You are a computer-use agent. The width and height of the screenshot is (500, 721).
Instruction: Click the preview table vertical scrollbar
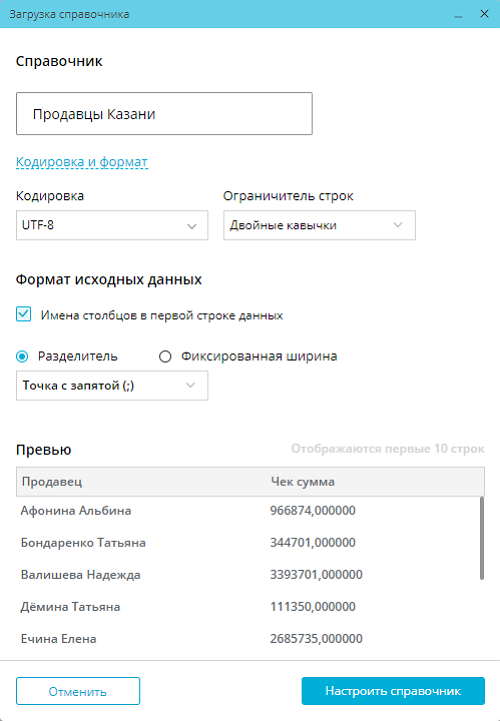pos(482,538)
